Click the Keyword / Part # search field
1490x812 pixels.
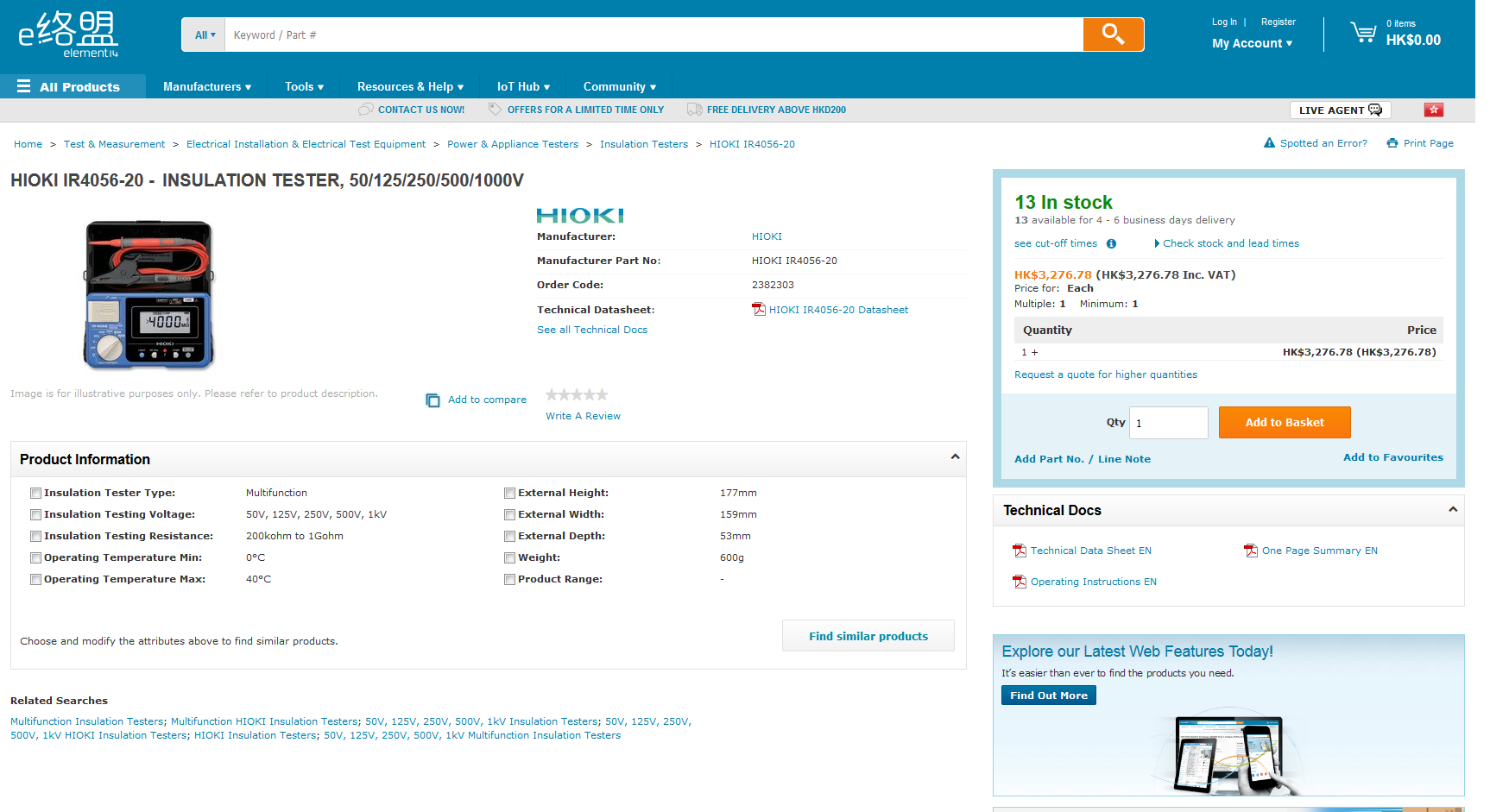pos(654,35)
